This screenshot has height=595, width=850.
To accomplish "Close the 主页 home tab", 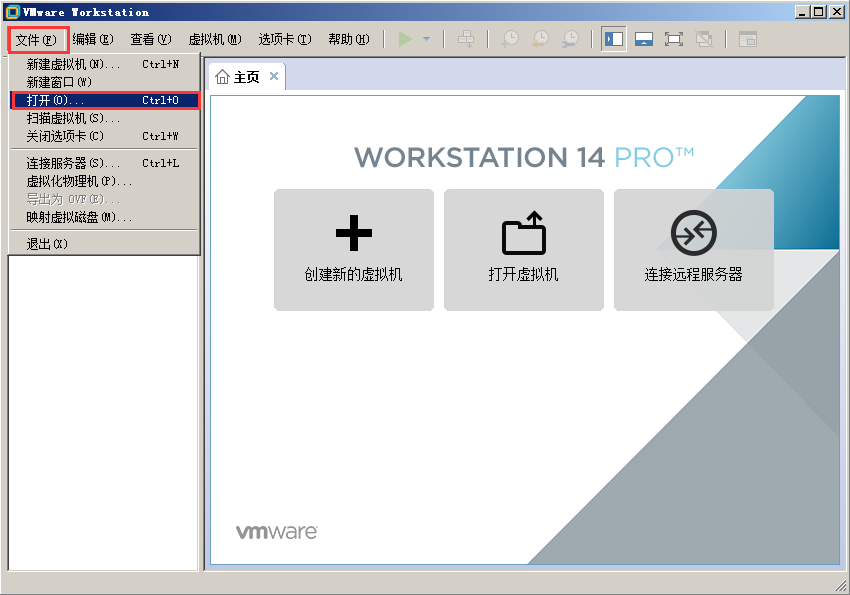I will tap(274, 77).
